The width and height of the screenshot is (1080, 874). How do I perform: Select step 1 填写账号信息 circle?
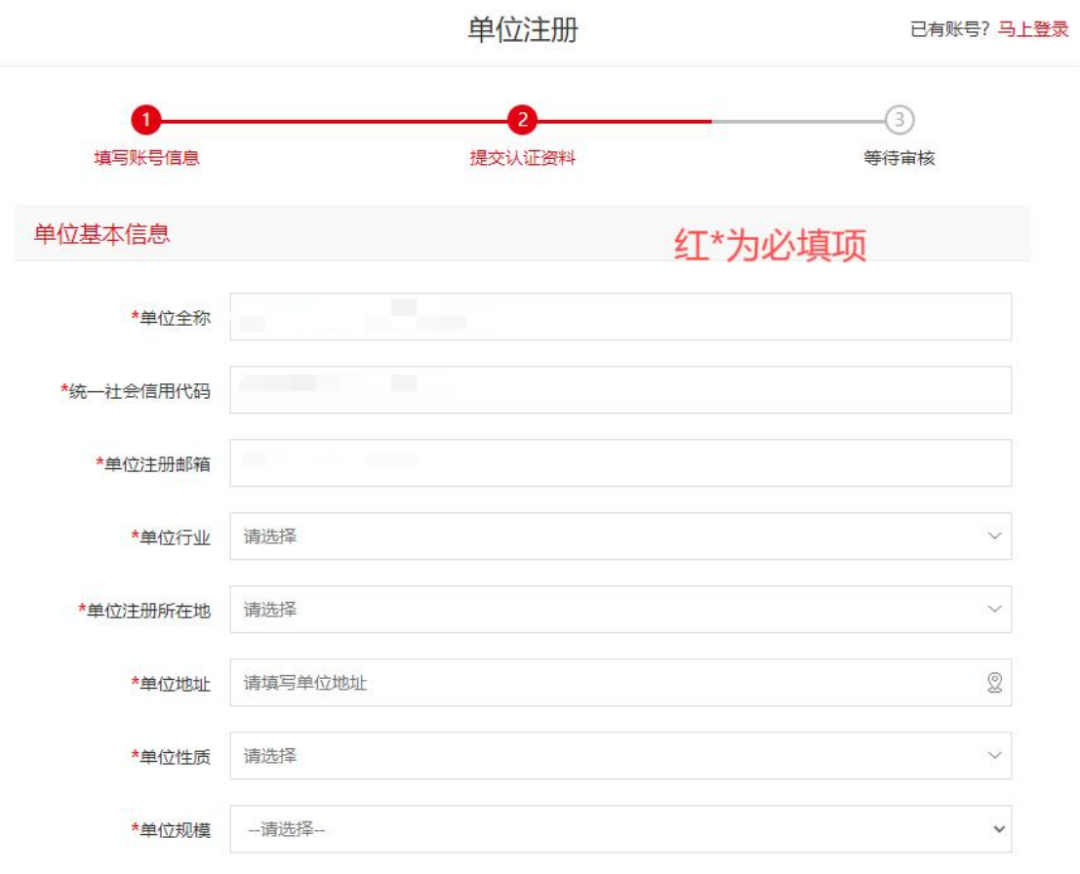click(146, 120)
